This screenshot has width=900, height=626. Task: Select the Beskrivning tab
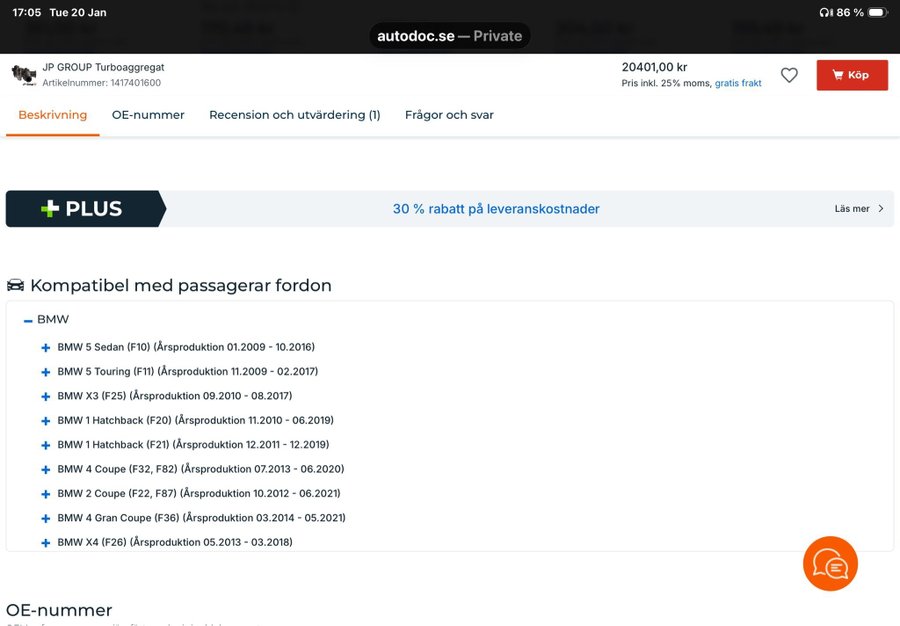click(53, 115)
